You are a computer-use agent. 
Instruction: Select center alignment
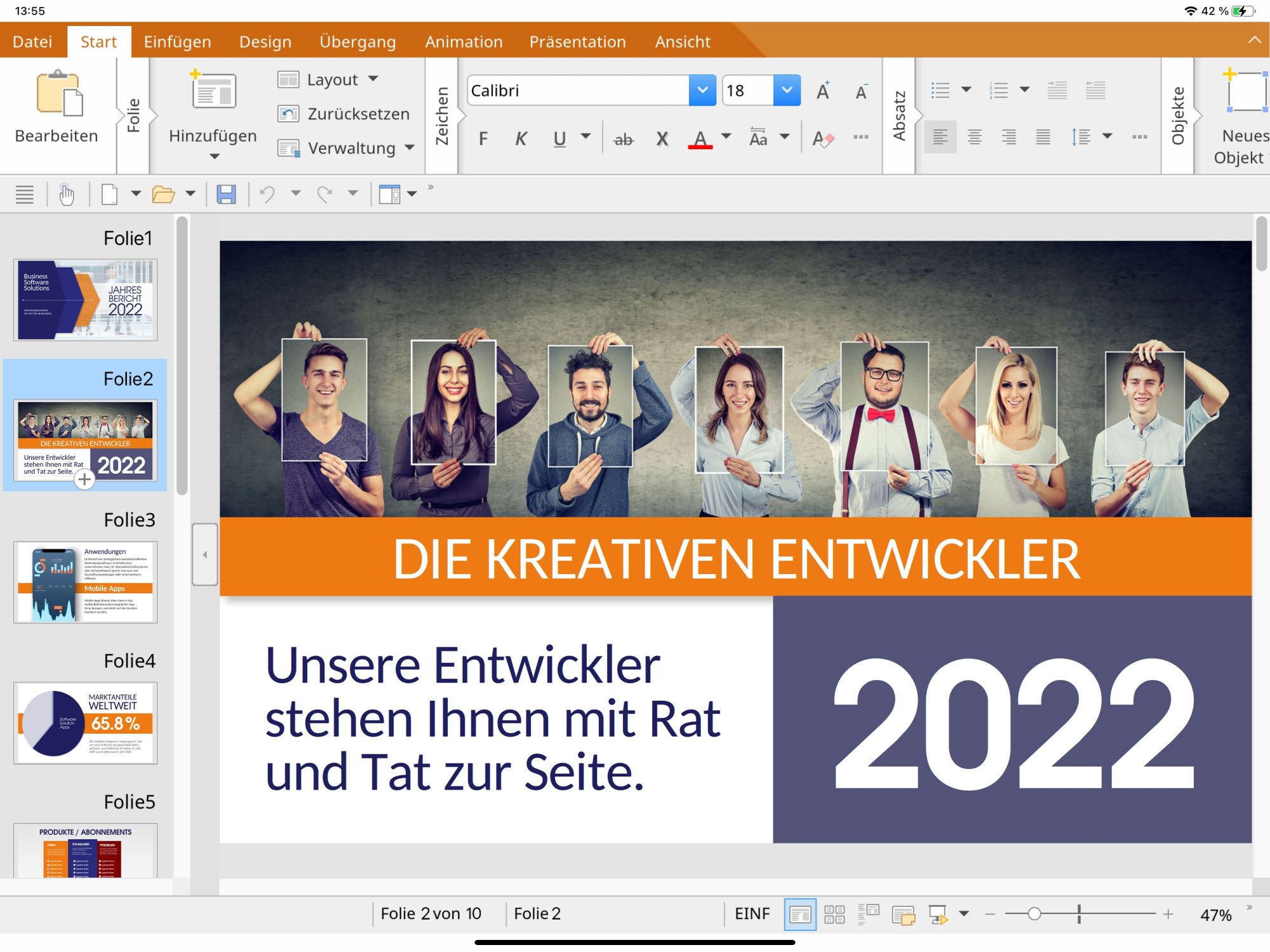(975, 137)
